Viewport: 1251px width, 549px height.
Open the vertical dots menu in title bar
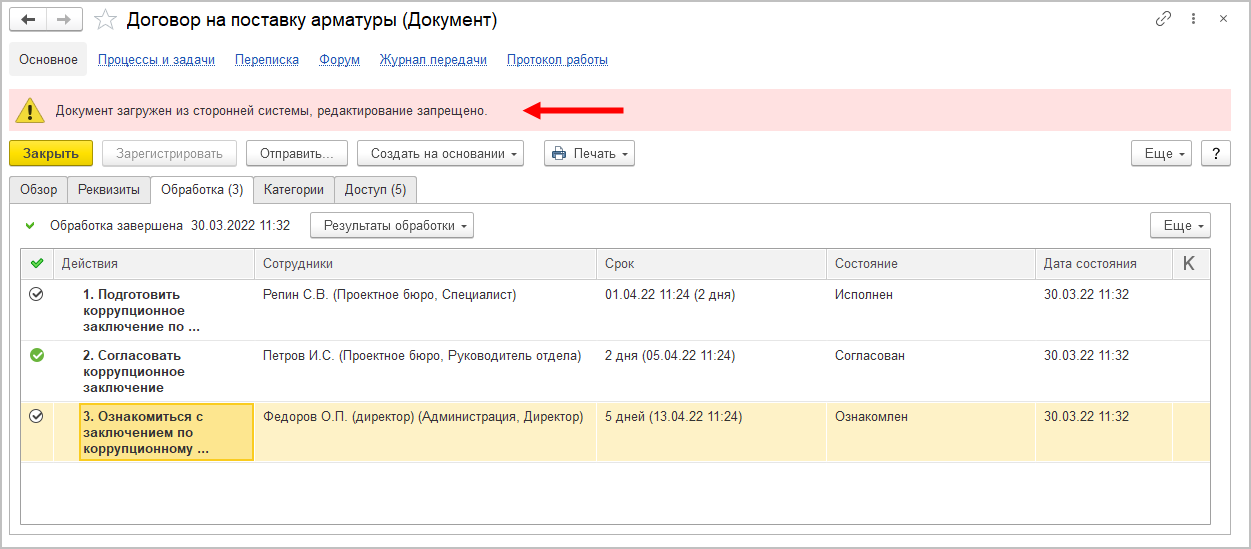1193,19
